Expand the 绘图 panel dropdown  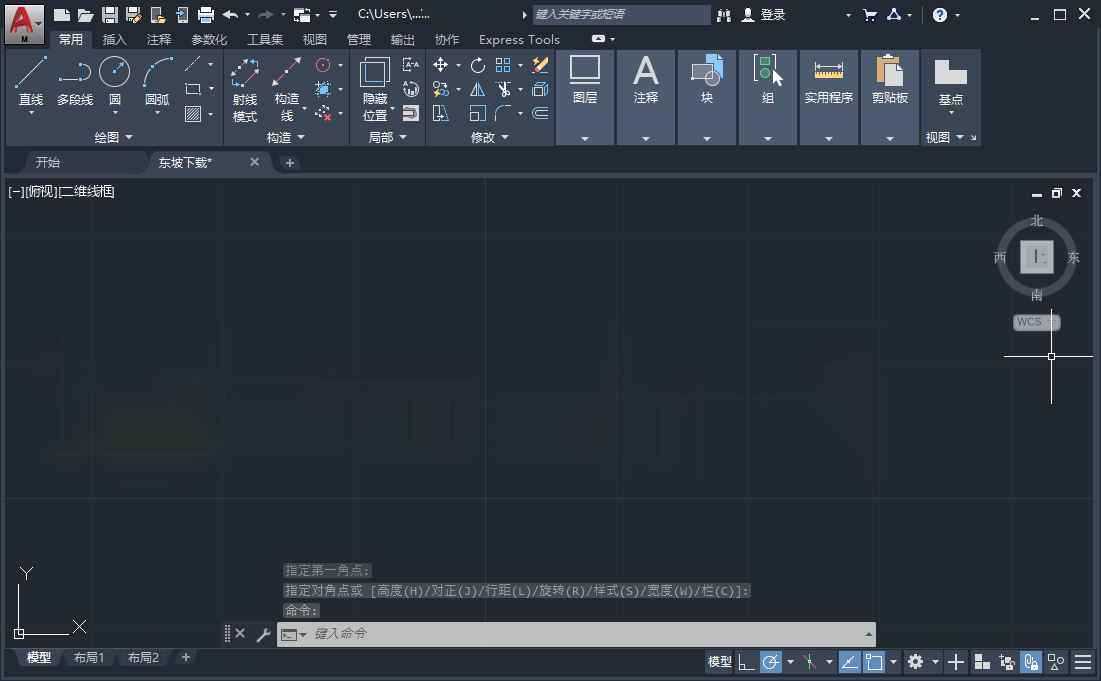(x=113, y=138)
